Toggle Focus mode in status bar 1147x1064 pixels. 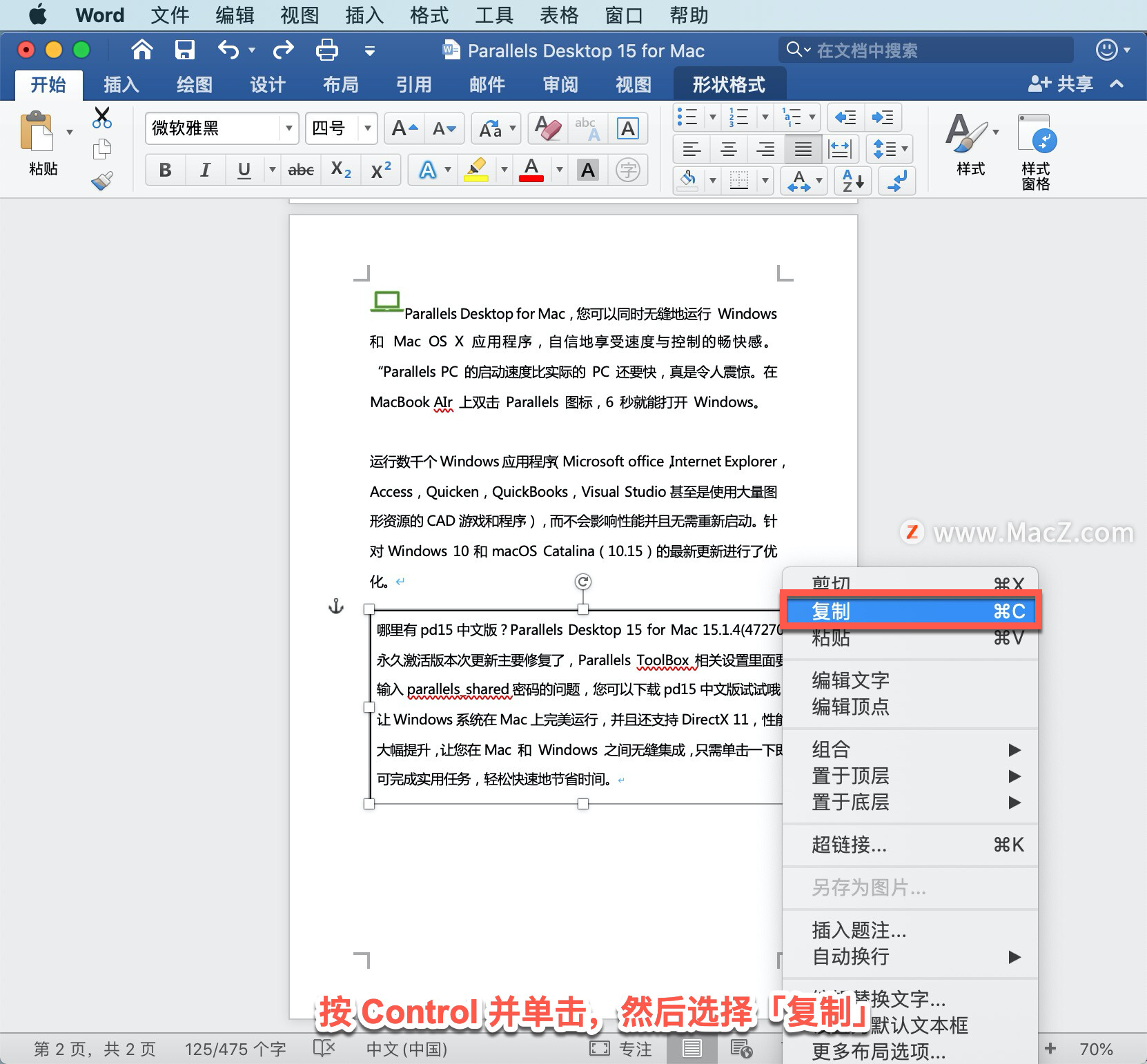[x=620, y=1049]
